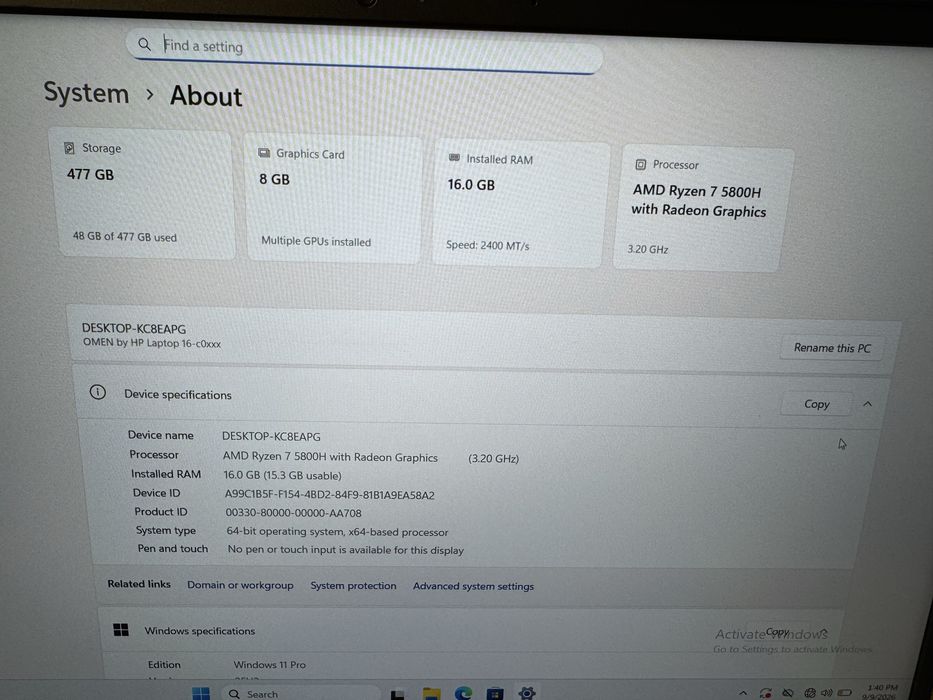This screenshot has width=933, height=700.
Task: Open Advanced system settings link
Action: [473, 586]
